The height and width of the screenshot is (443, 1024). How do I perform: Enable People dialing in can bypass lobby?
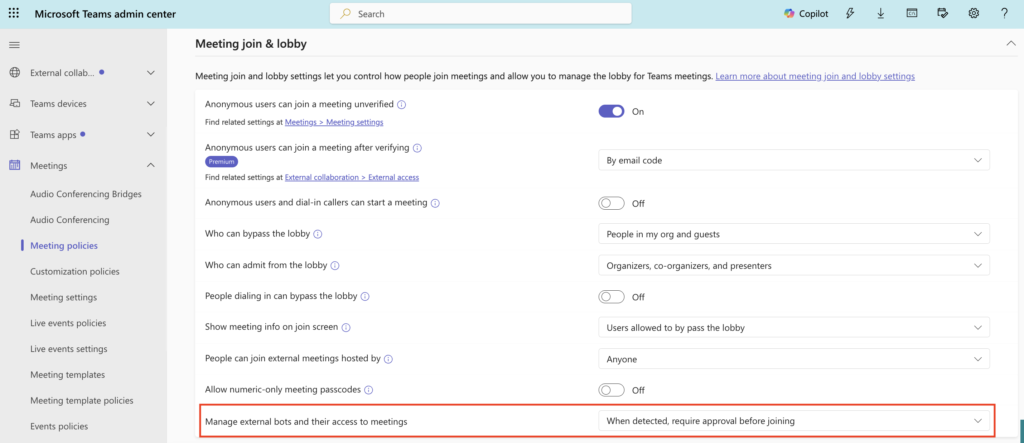(x=612, y=297)
